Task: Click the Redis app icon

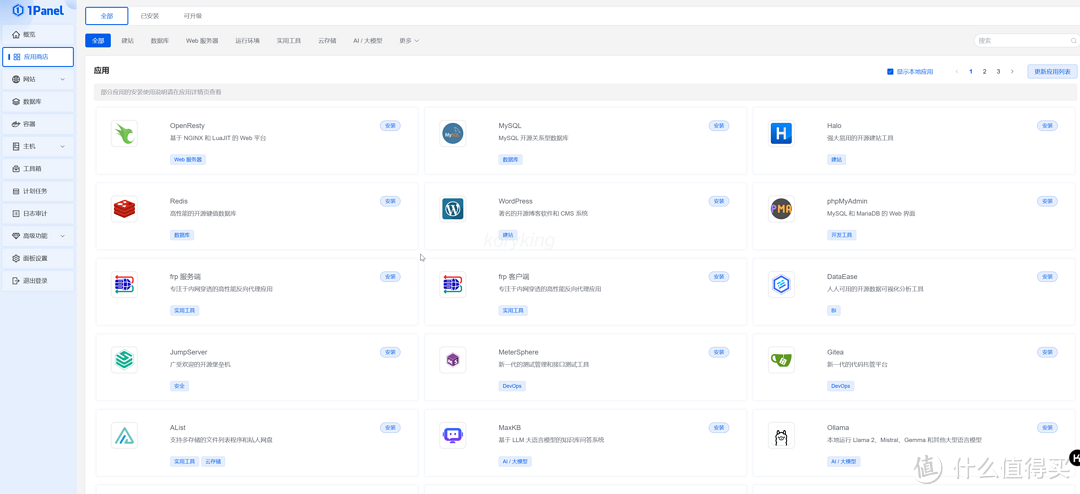Action: 124,209
